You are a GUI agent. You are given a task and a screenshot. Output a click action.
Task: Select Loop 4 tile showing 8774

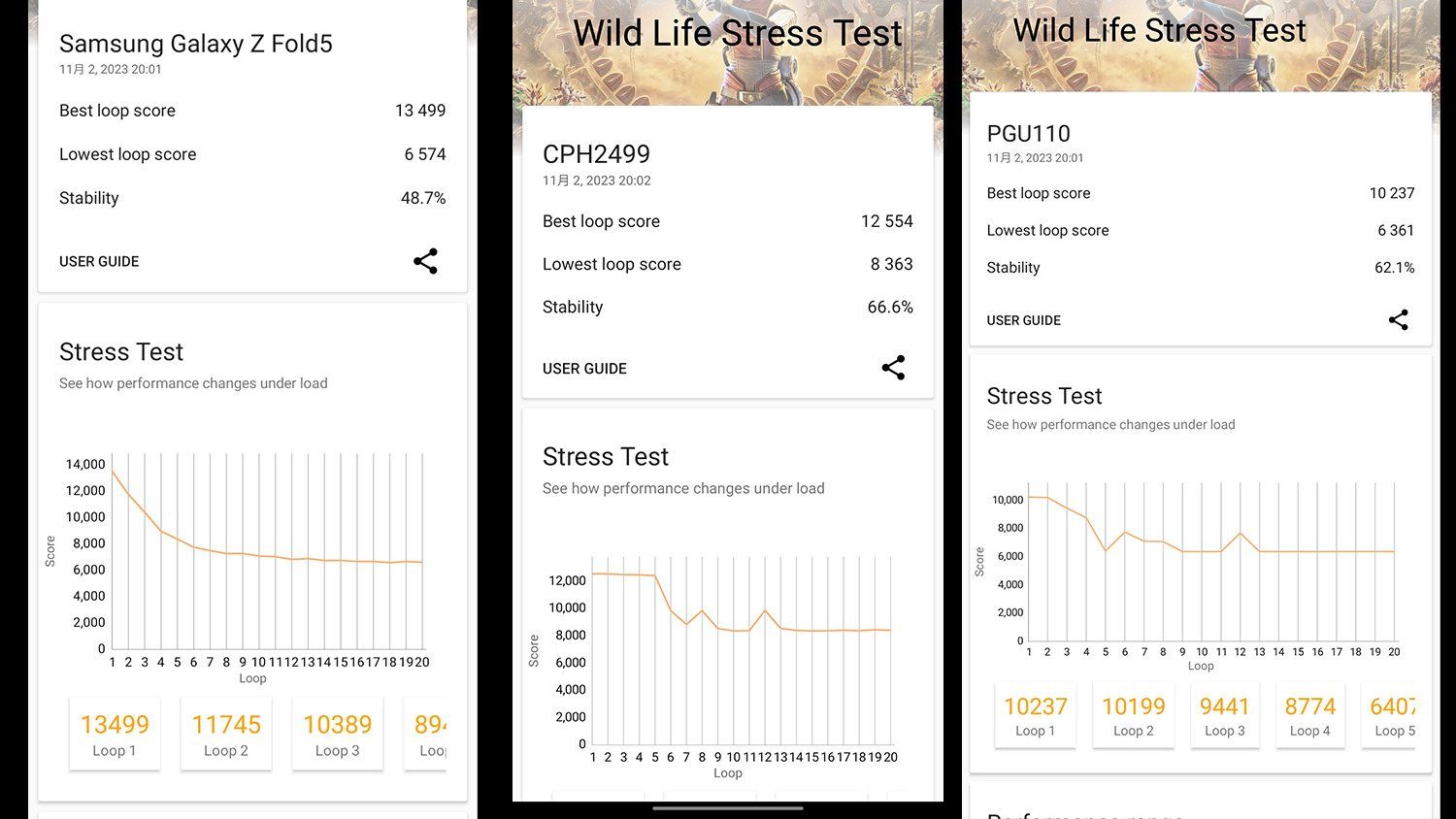tap(1309, 716)
